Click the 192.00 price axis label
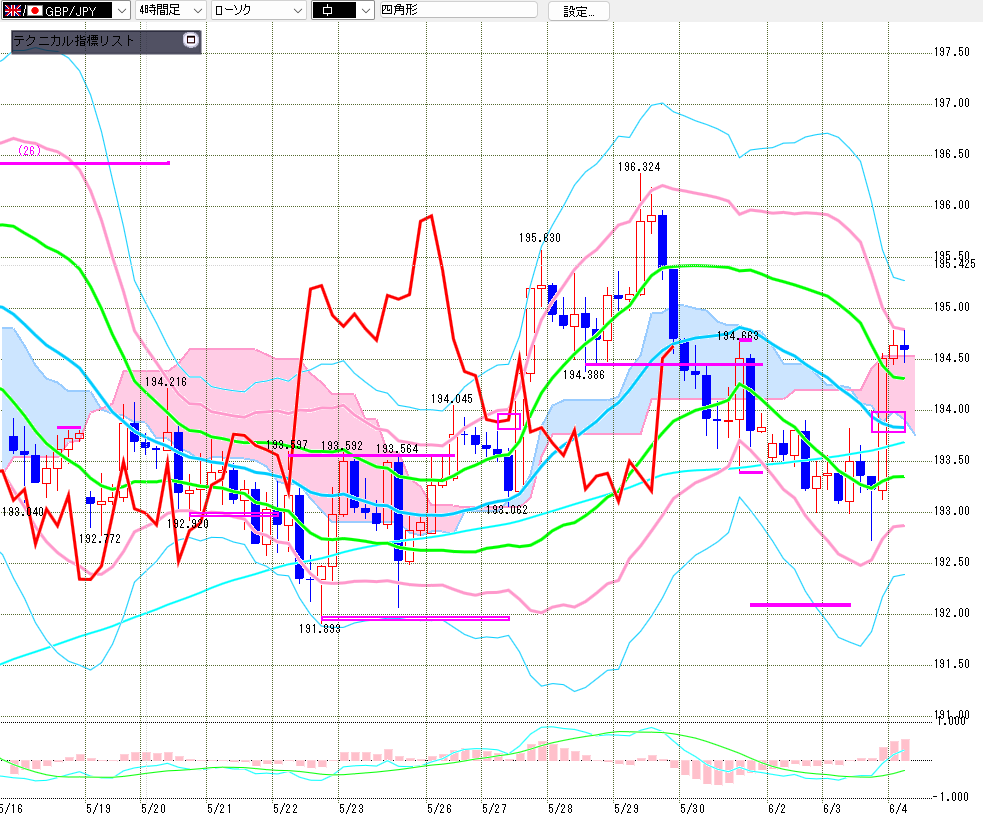The image size is (983, 819). [952, 613]
